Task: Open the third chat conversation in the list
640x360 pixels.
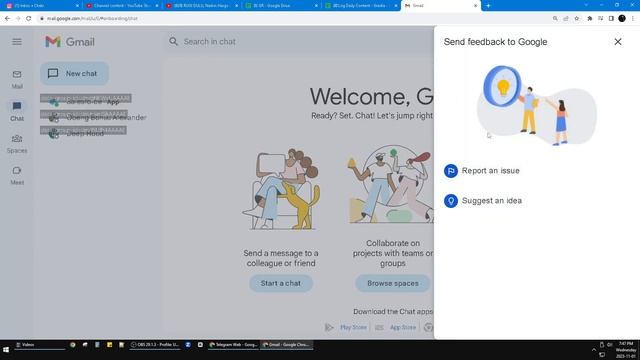Action: (84, 133)
